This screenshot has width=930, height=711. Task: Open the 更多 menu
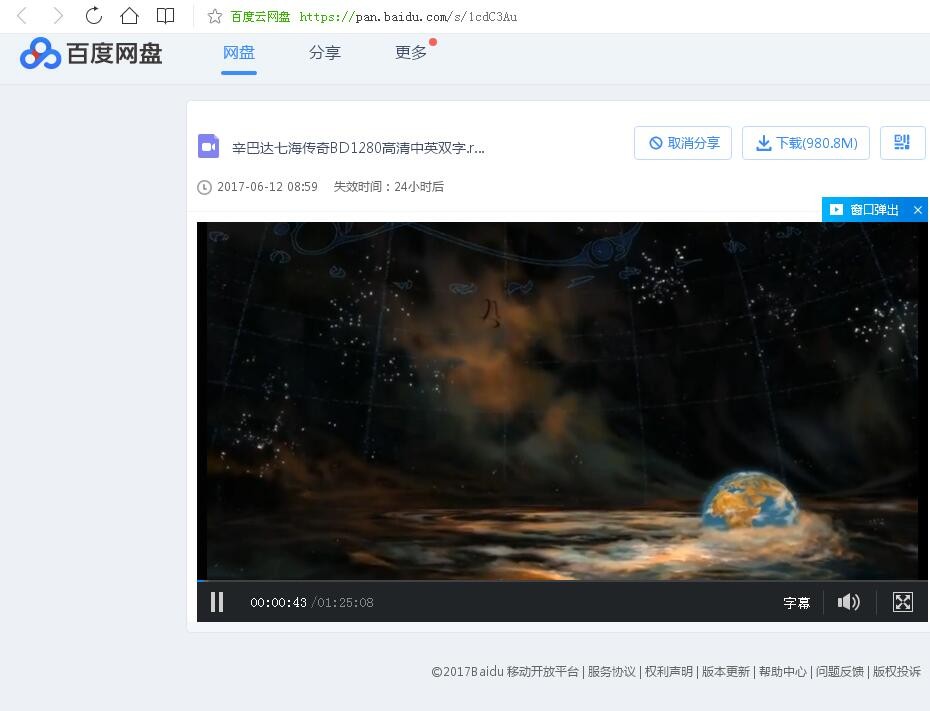pyautogui.click(x=411, y=53)
